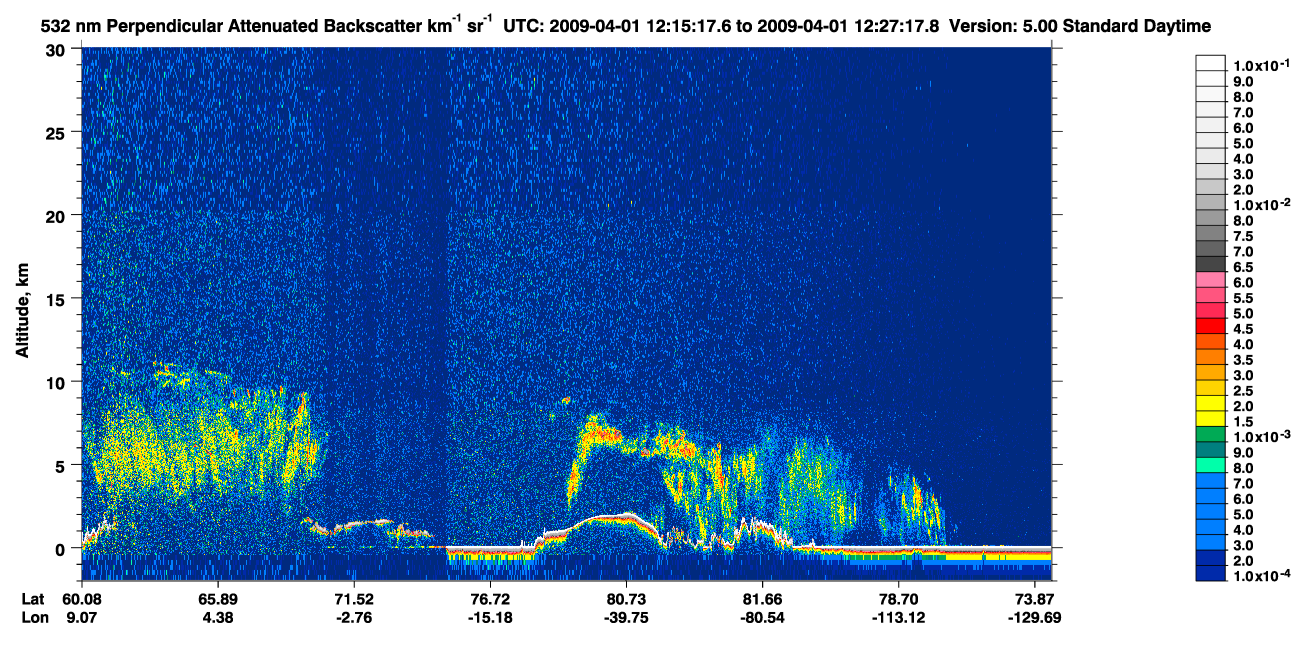Click longitude value -80.54
This screenshot has height=667, width=1300.
click(x=763, y=617)
